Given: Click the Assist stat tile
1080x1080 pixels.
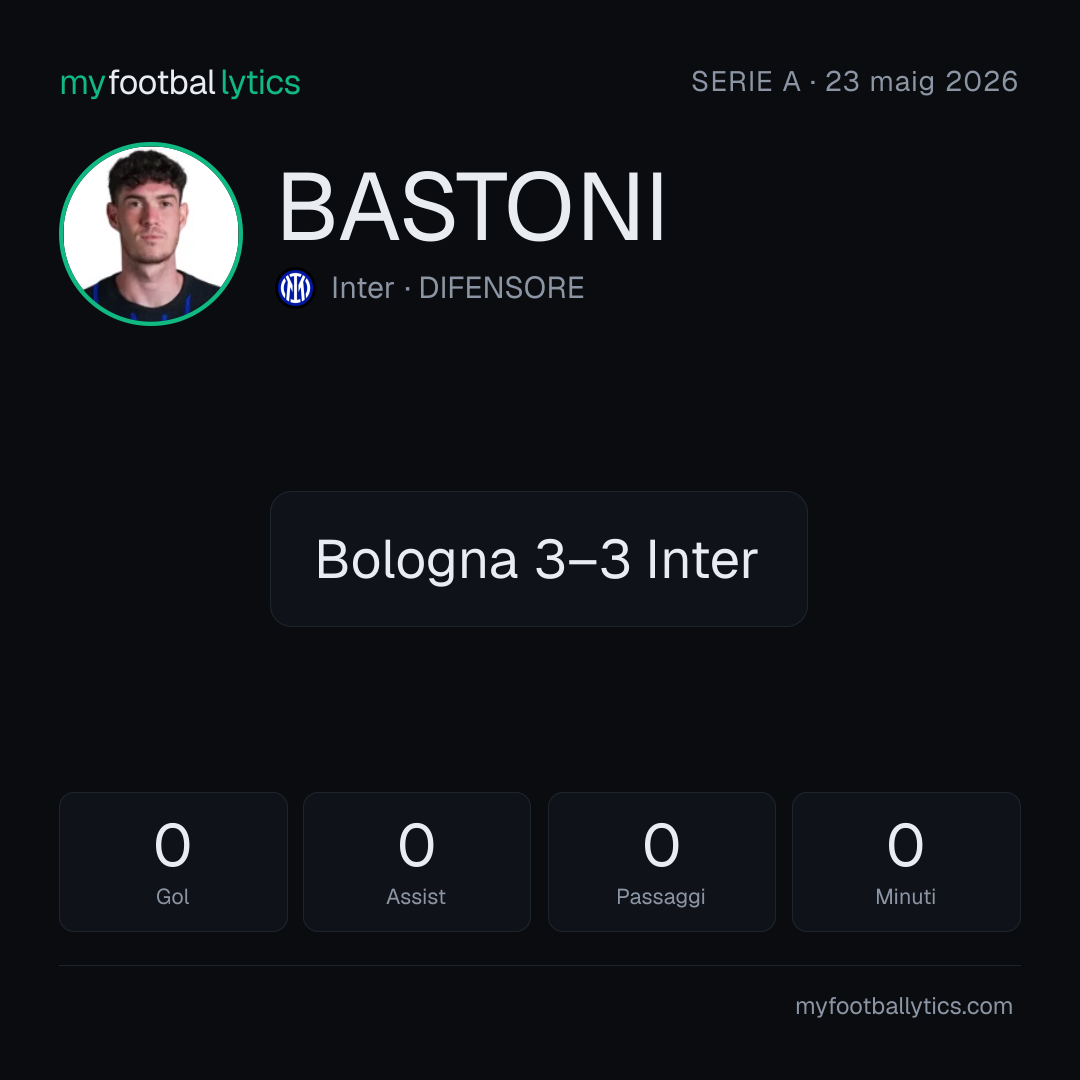Looking at the screenshot, I should click(417, 862).
